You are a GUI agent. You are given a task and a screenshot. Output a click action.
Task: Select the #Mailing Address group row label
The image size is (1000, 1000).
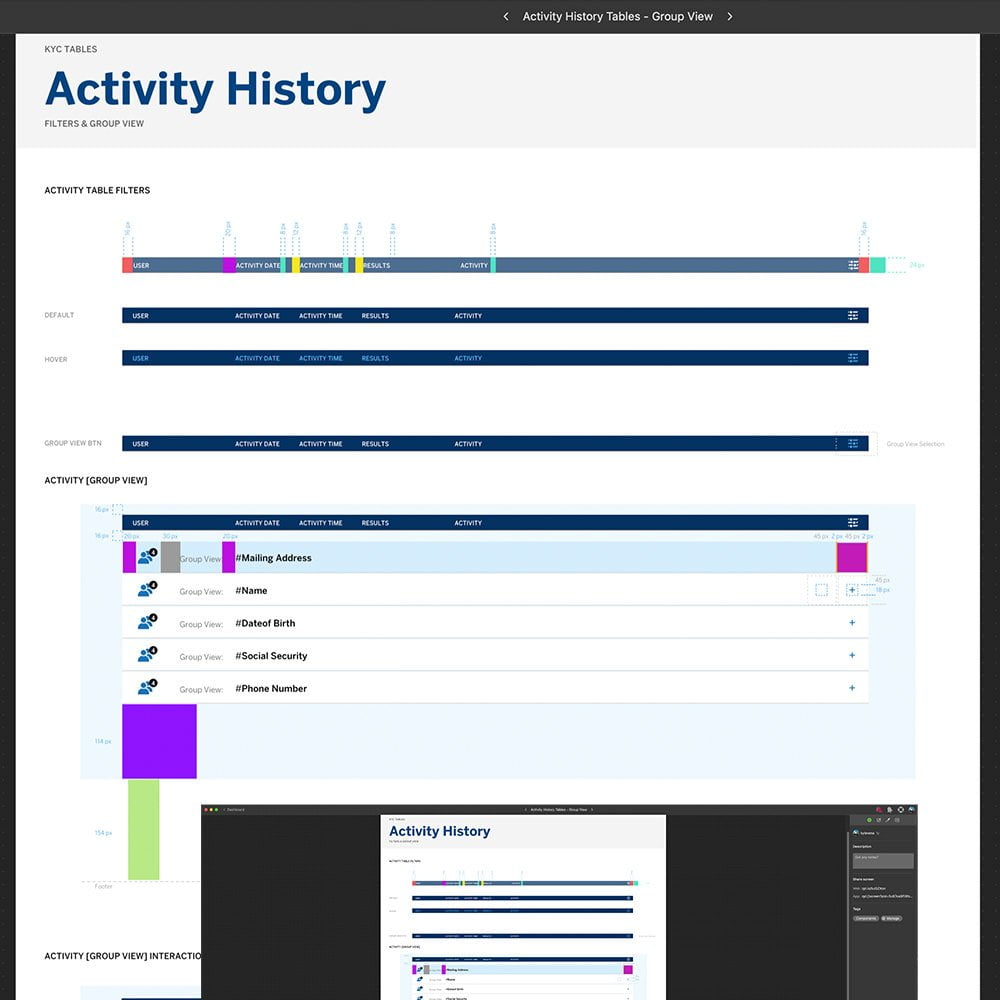coord(274,558)
